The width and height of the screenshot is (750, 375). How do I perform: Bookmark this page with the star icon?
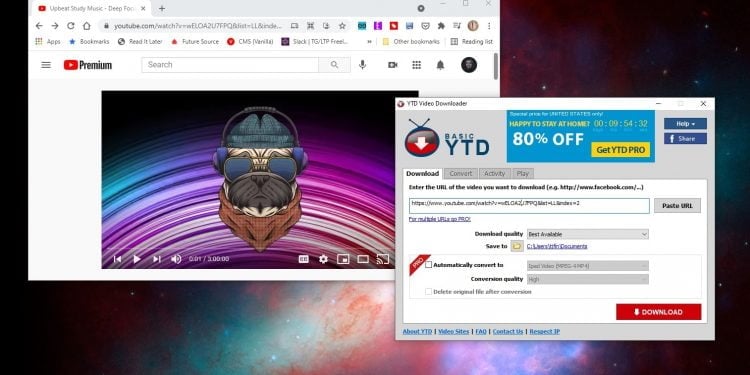pyautogui.click(x=342, y=26)
